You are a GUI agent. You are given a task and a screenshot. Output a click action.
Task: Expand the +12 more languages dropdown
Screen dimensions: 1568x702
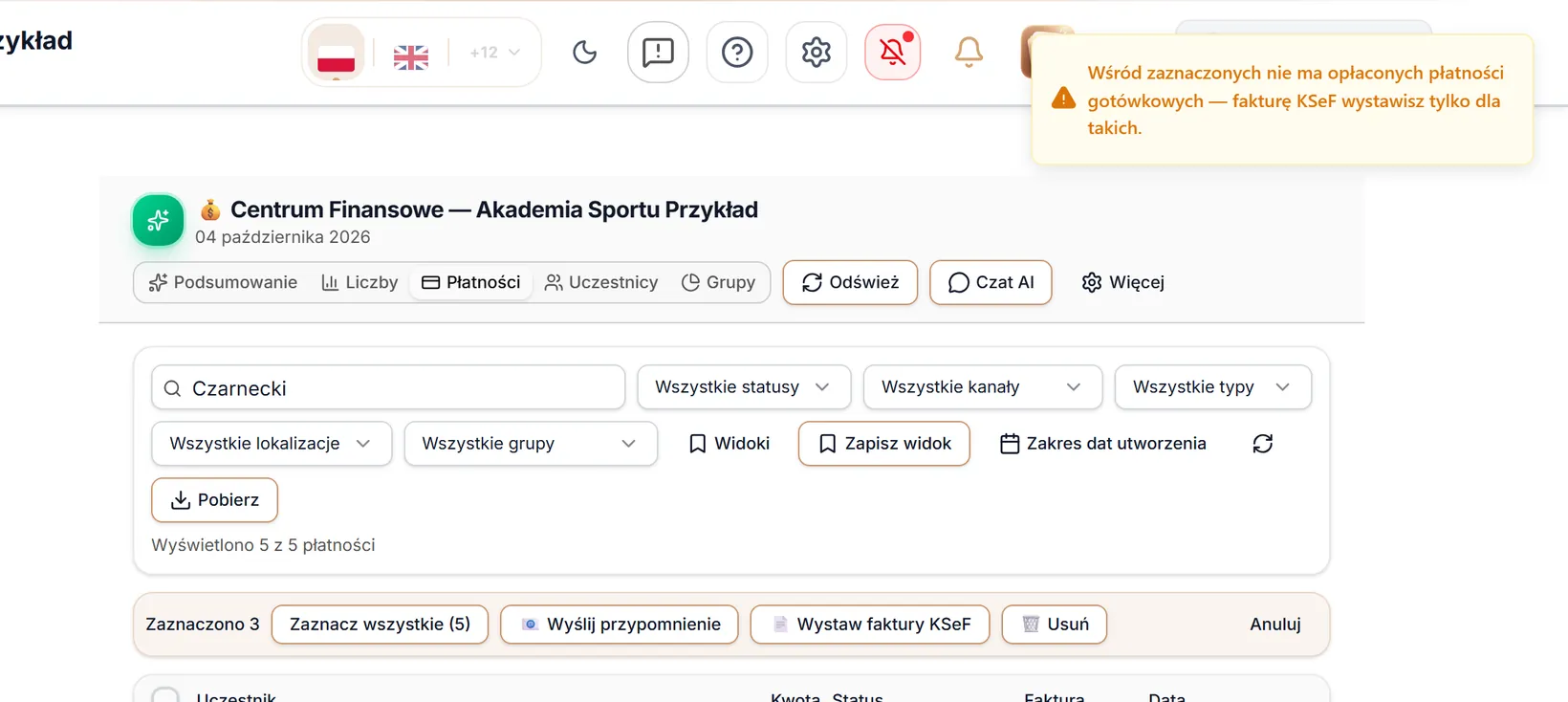[494, 53]
